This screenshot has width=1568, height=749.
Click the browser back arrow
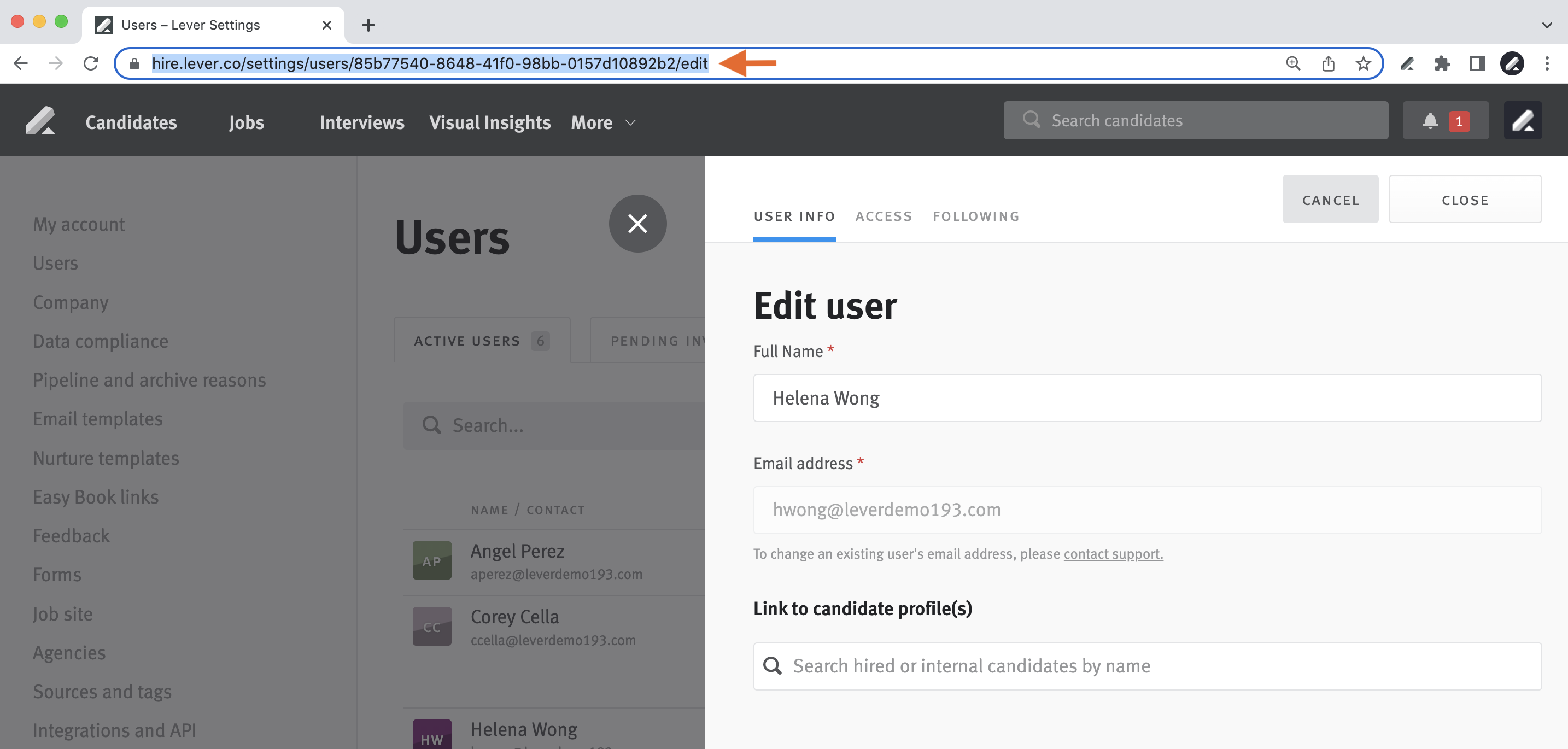tap(21, 63)
